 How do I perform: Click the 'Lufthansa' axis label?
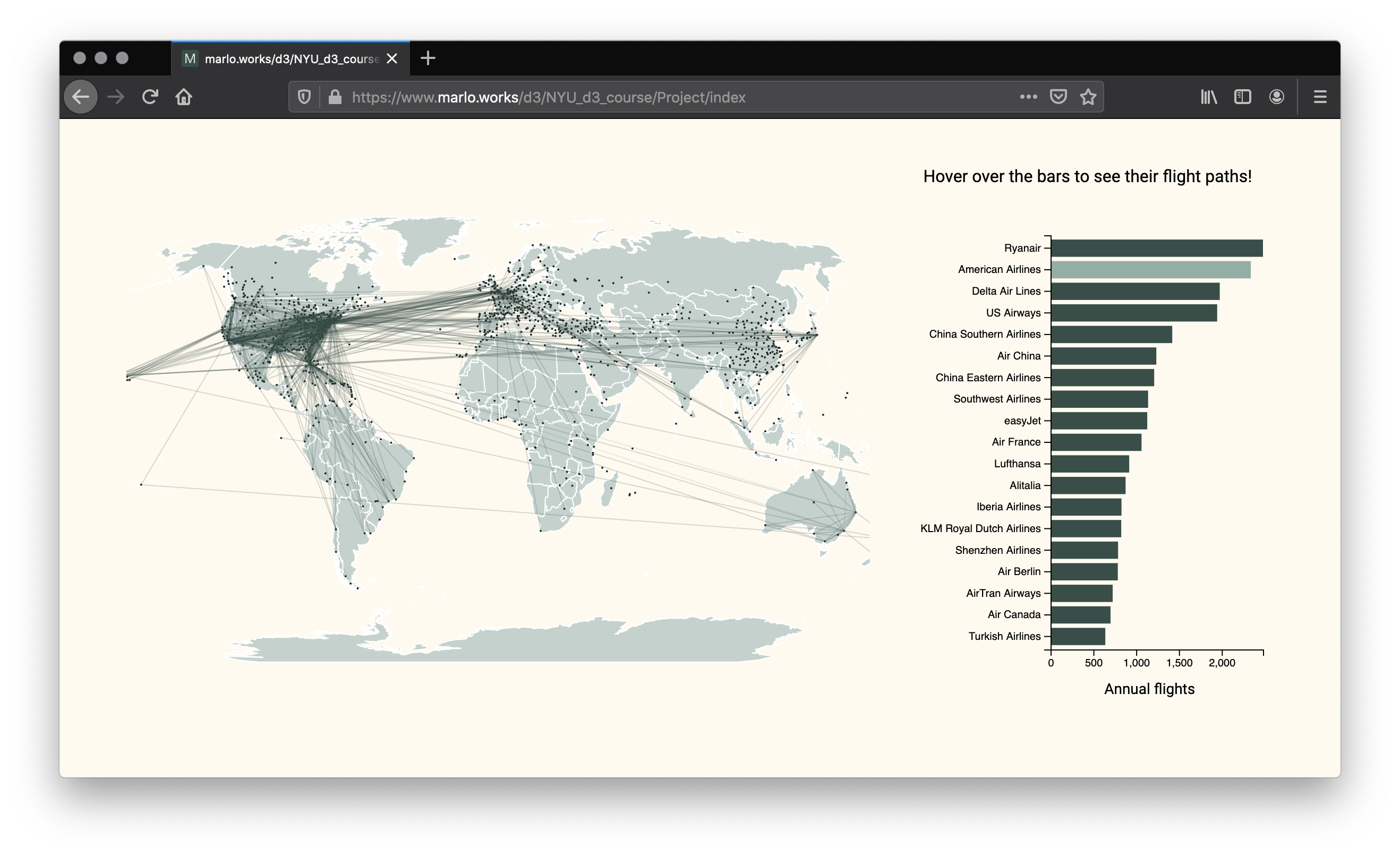click(1017, 464)
